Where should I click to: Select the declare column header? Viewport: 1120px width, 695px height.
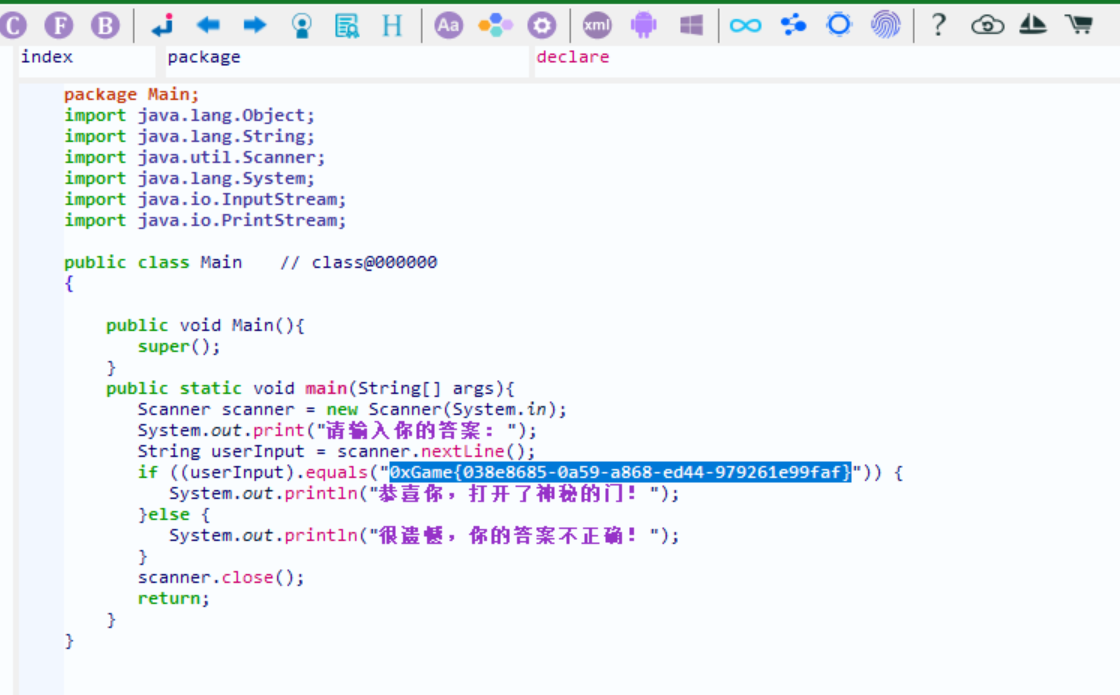pyautogui.click(x=572, y=57)
